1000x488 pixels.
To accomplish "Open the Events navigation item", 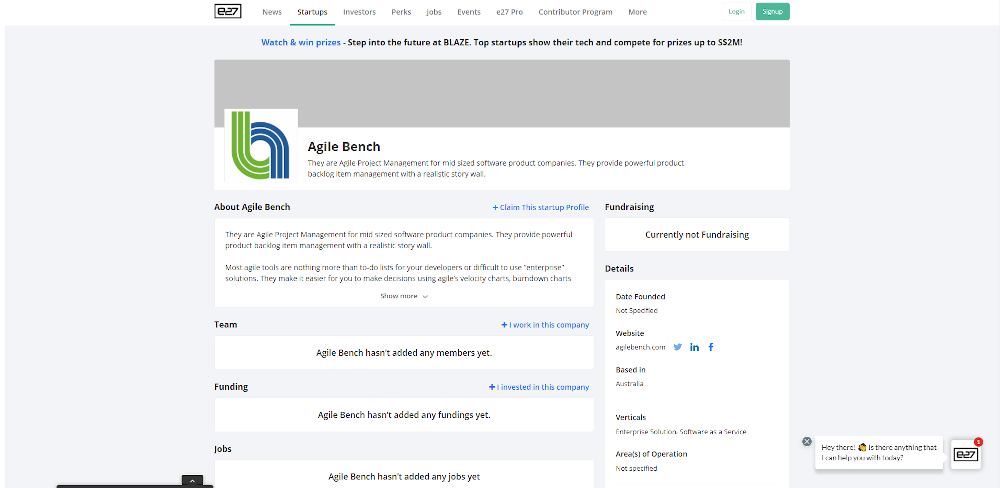I will (x=469, y=12).
